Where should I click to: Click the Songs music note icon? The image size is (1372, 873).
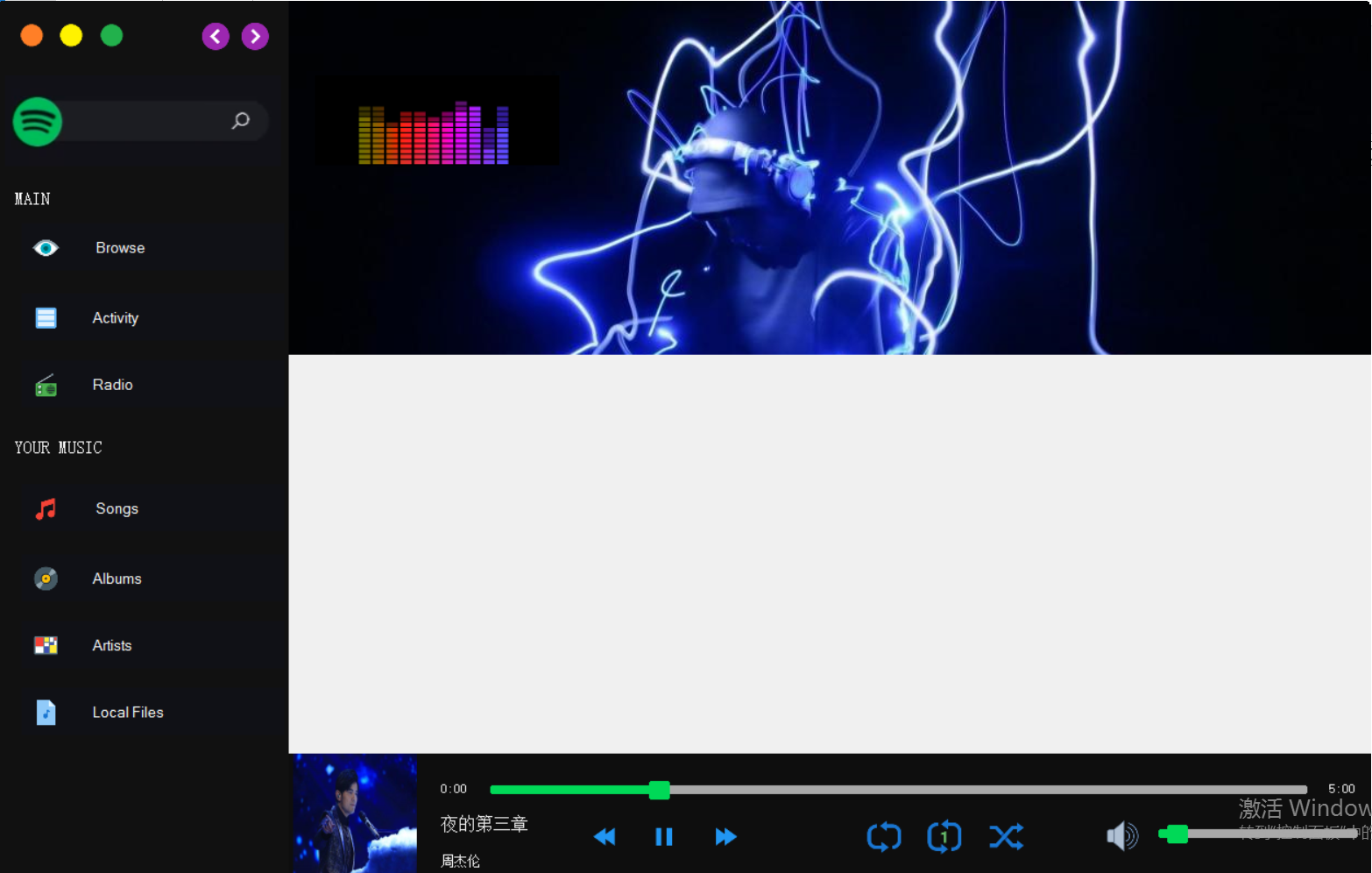pos(46,508)
